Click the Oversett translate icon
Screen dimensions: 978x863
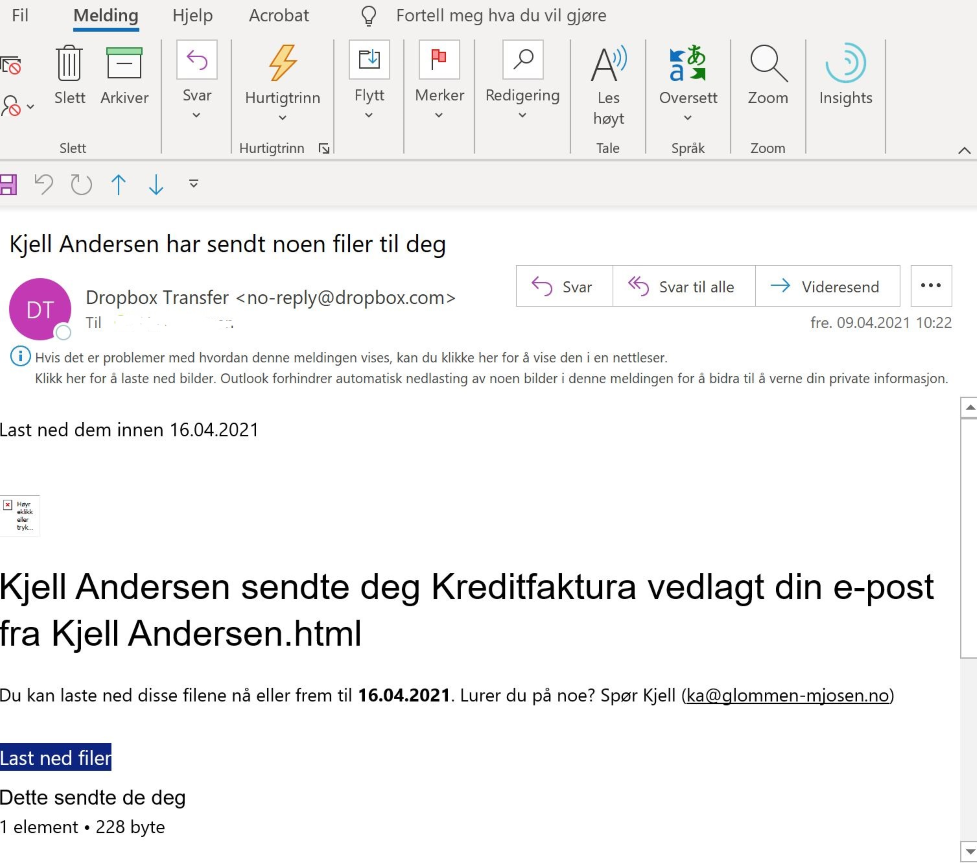coord(687,64)
